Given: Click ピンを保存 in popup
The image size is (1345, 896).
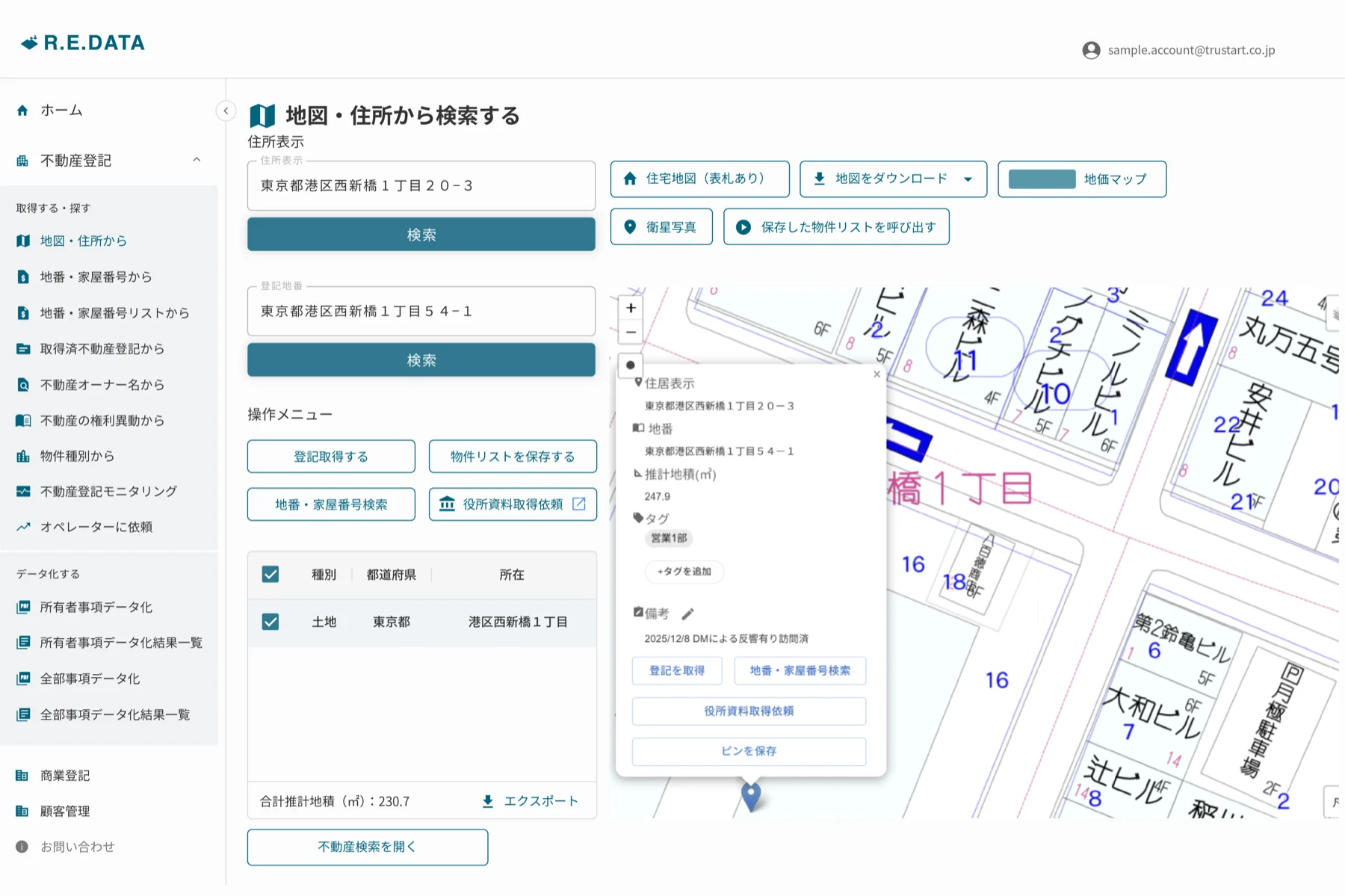Looking at the screenshot, I should [x=749, y=751].
